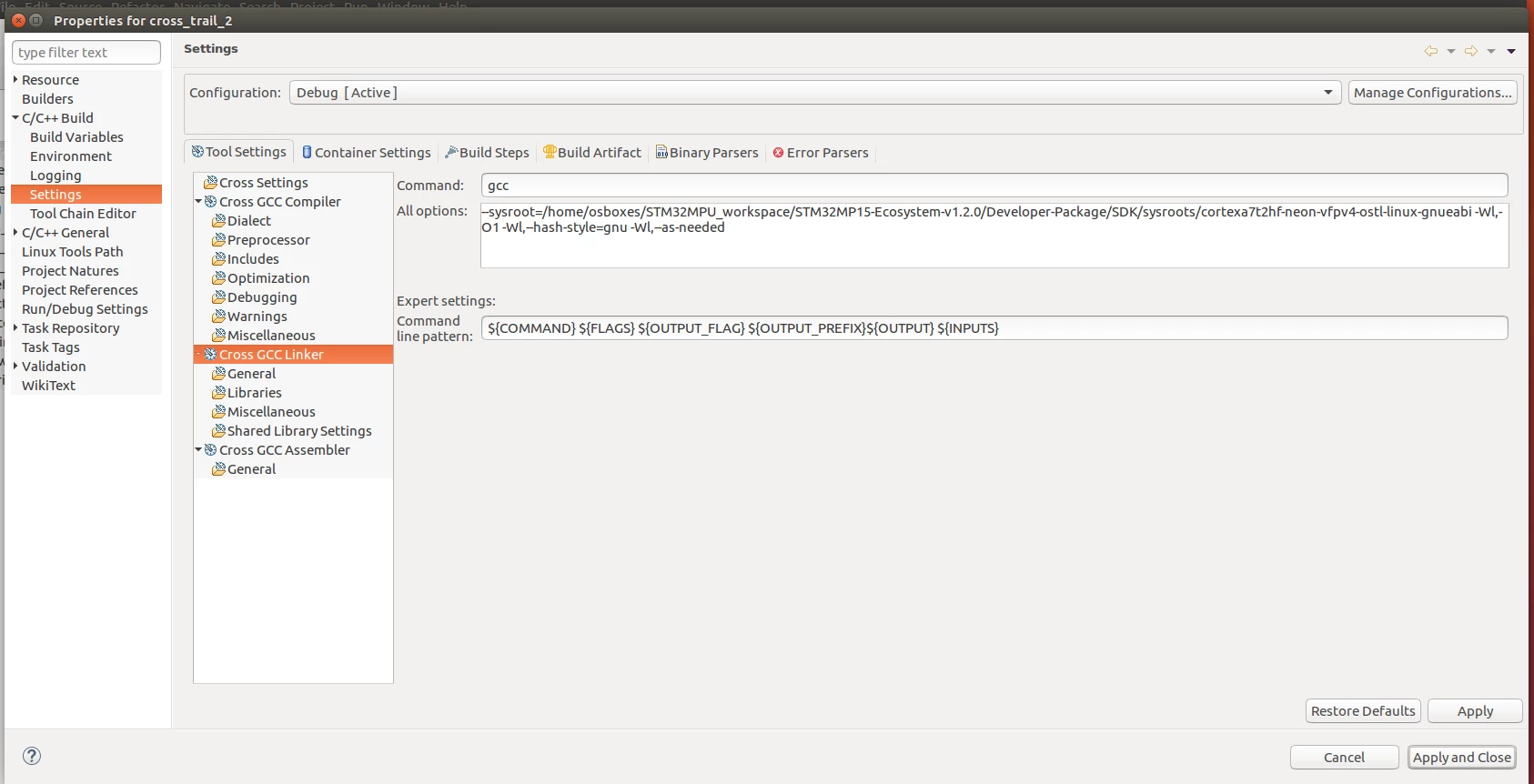This screenshot has width=1534, height=784.
Task: Click the Cross GCC Linker gear icon
Action: click(x=210, y=355)
